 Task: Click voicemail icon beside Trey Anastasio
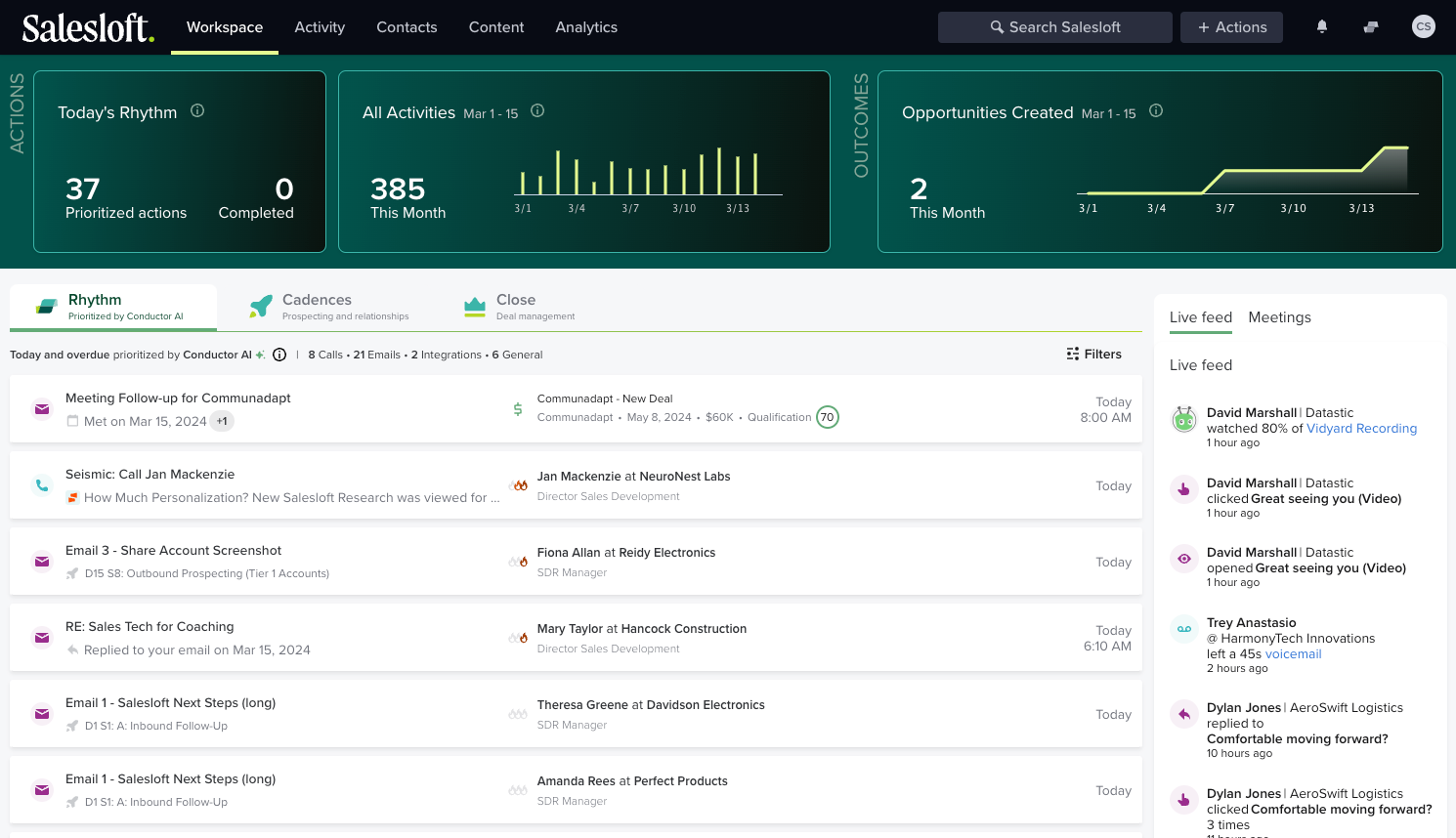(x=1184, y=629)
